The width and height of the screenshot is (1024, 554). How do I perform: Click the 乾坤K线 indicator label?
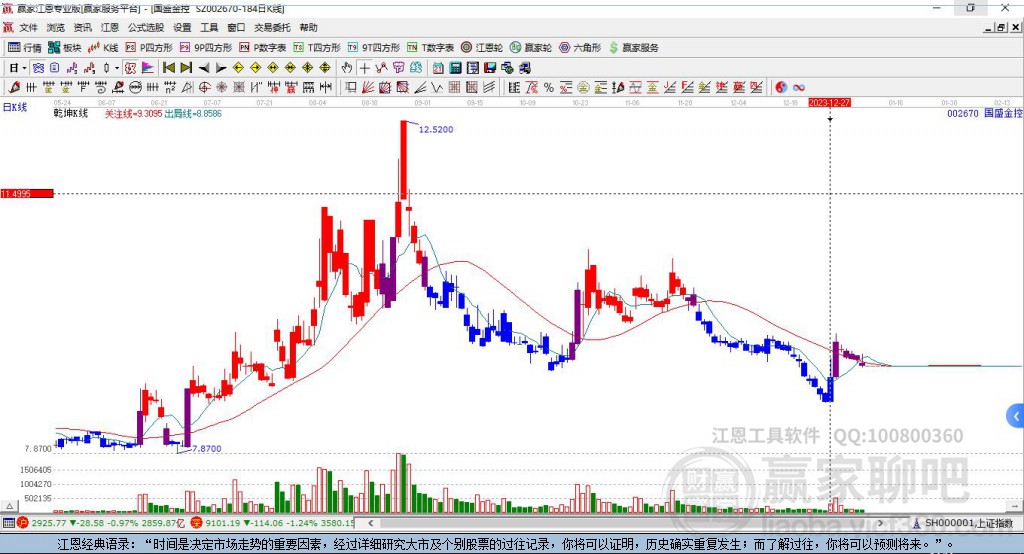pos(71,114)
